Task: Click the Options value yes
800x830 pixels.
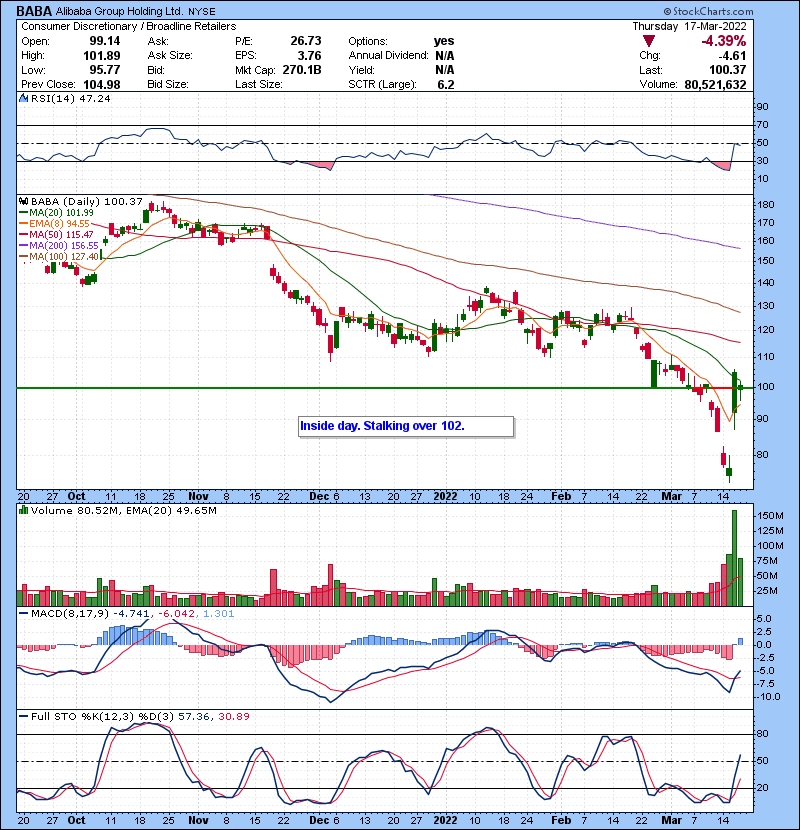Action: pos(444,41)
